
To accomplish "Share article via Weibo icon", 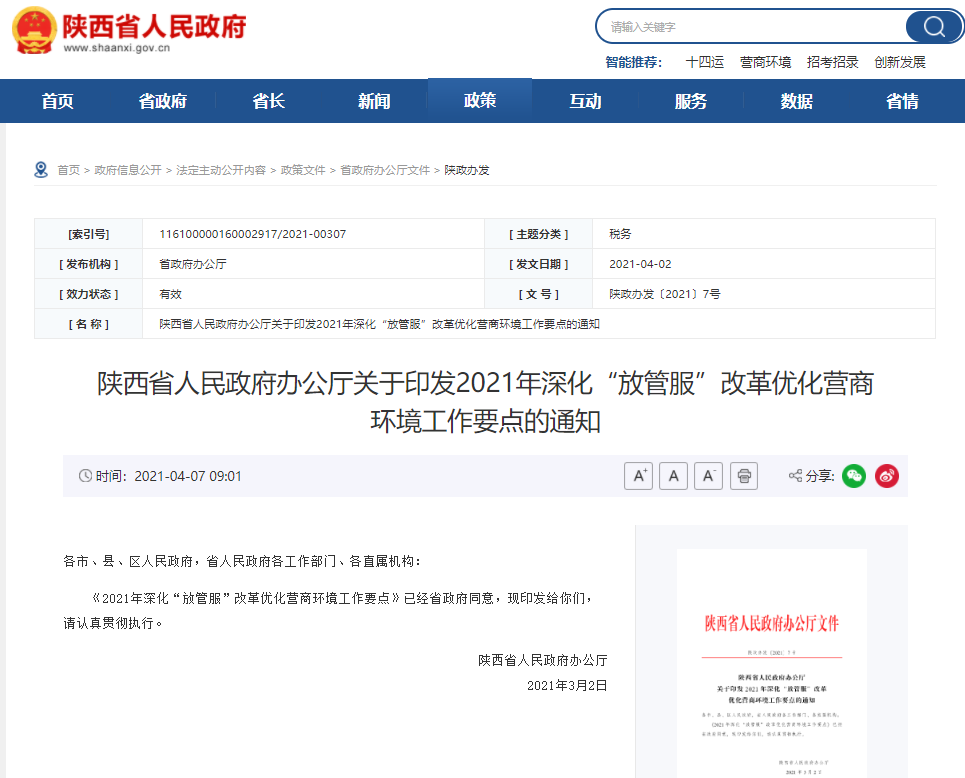I will 887,476.
